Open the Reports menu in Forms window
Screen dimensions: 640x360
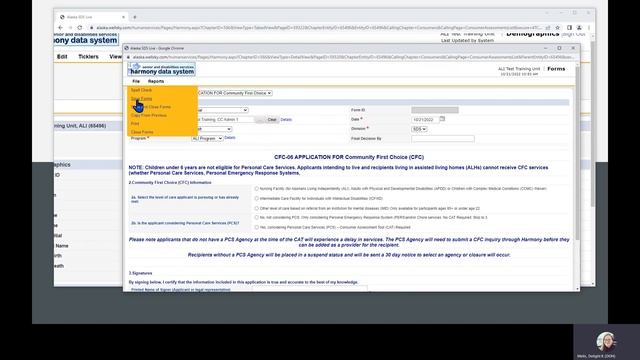(x=156, y=81)
